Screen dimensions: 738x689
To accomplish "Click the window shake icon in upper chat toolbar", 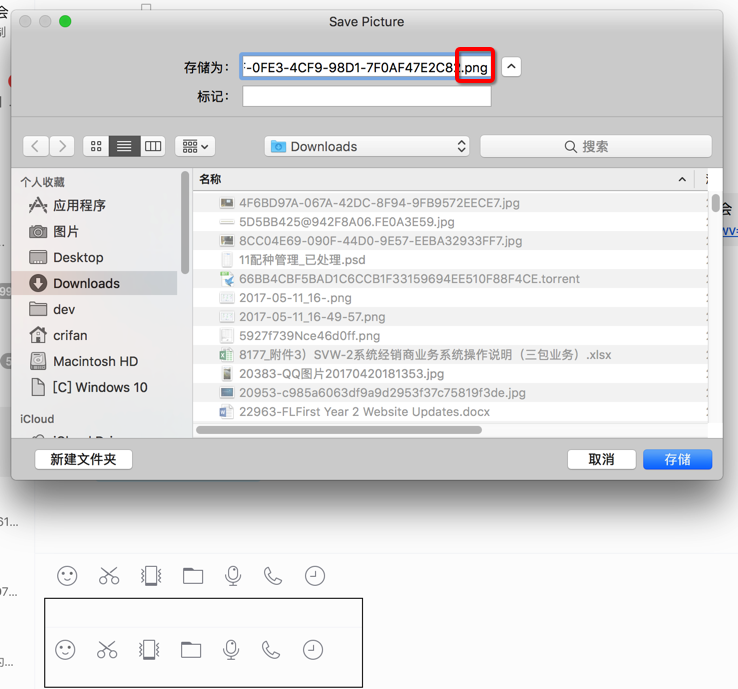I will [151, 576].
